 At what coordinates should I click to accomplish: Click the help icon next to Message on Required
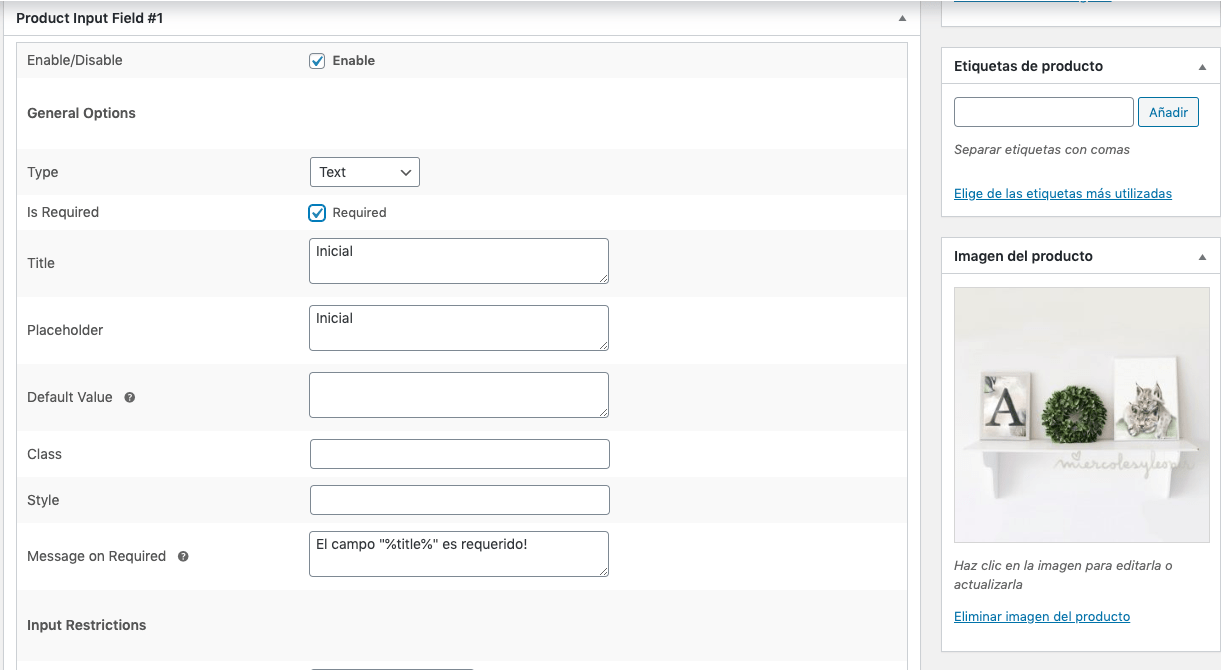pyautogui.click(x=183, y=556)
